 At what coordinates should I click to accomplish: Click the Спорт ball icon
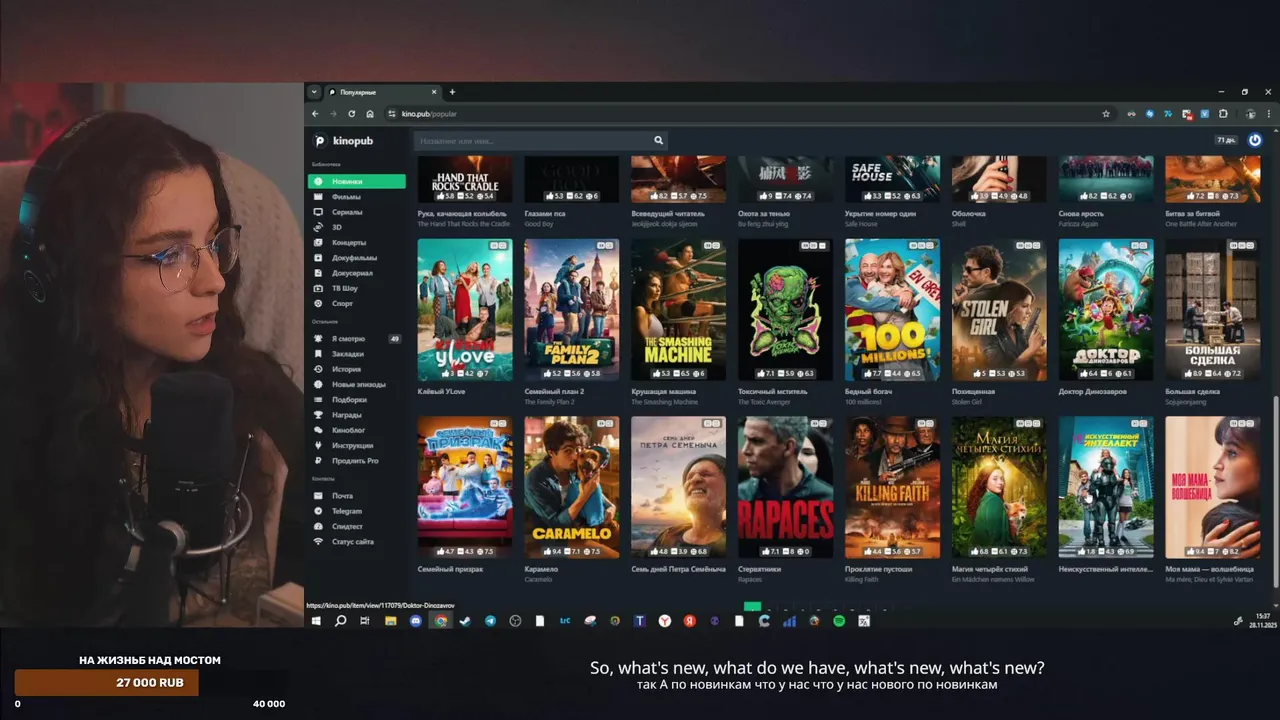[319, 303]
